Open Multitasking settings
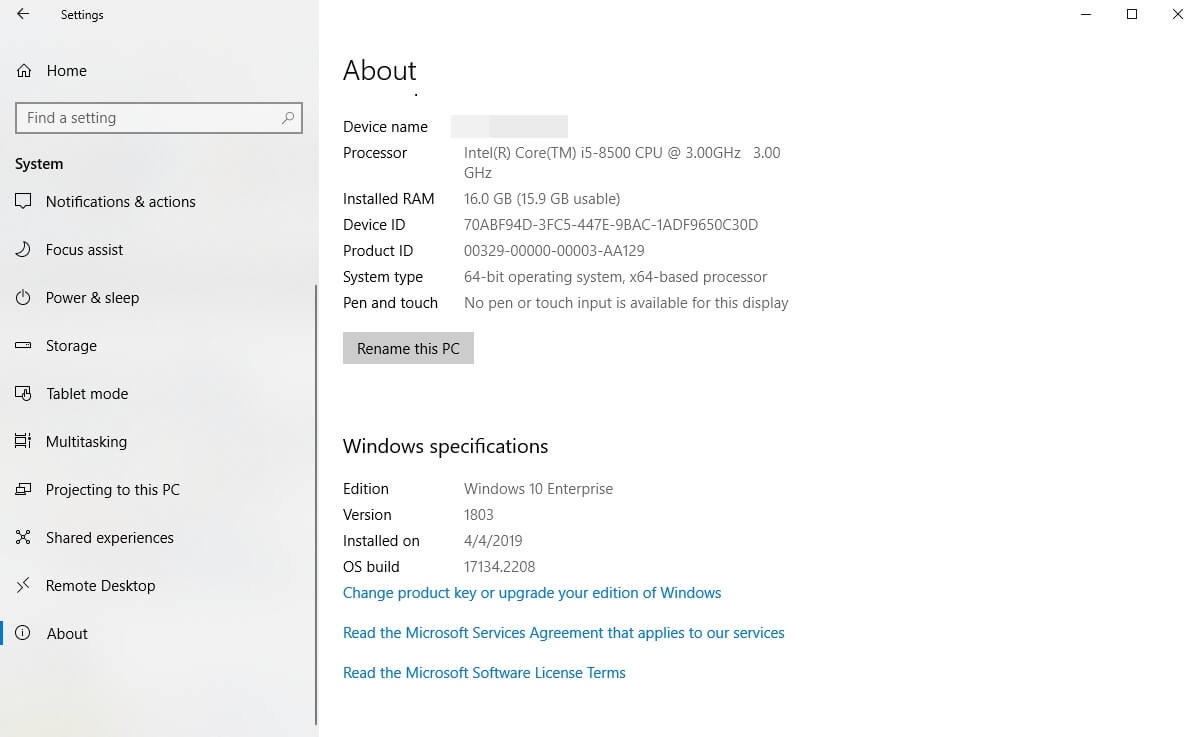Viewport: 1197px width, 737px height. click(x=86, y=441)
